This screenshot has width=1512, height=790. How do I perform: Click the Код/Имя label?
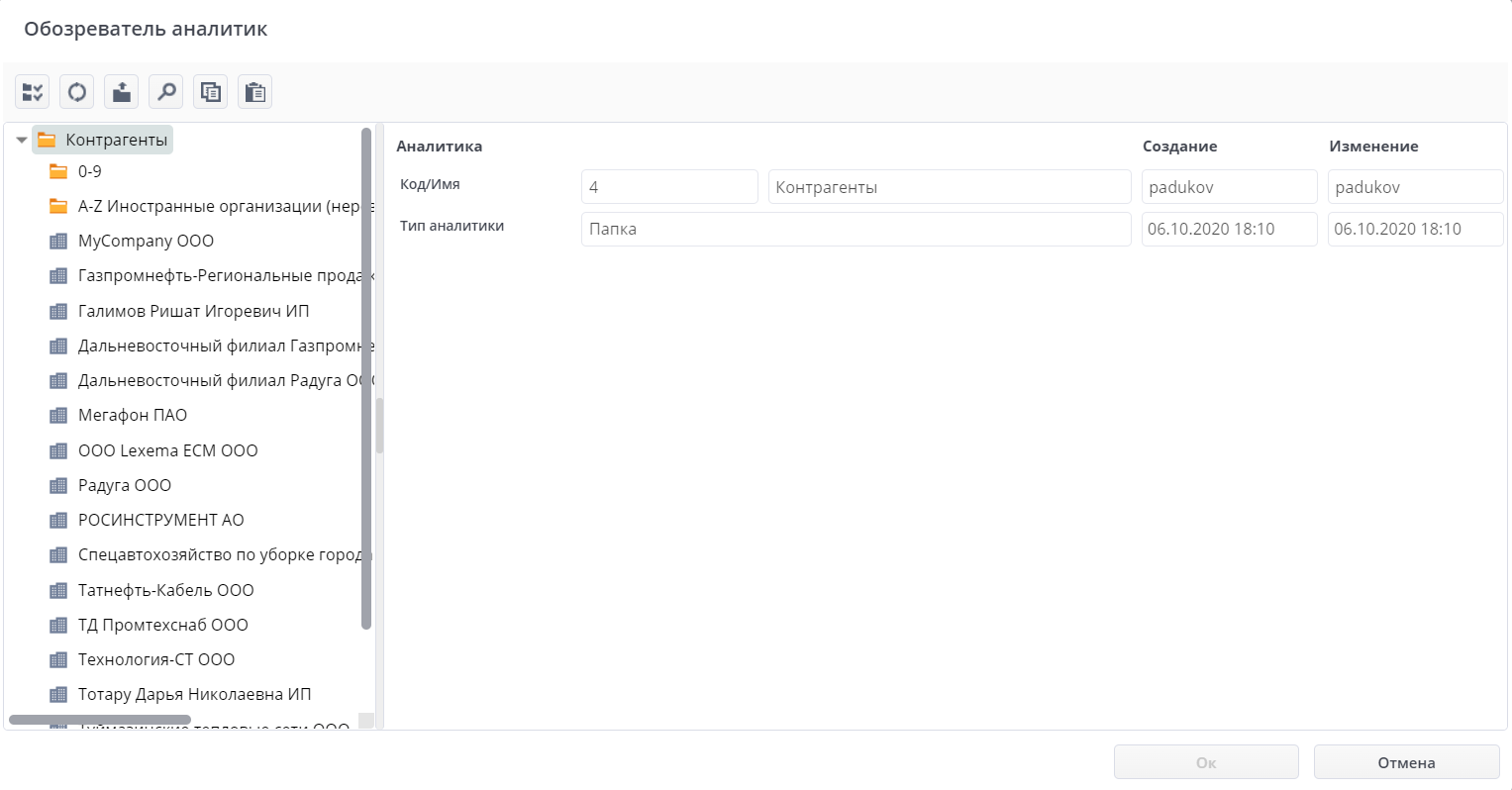430,184
